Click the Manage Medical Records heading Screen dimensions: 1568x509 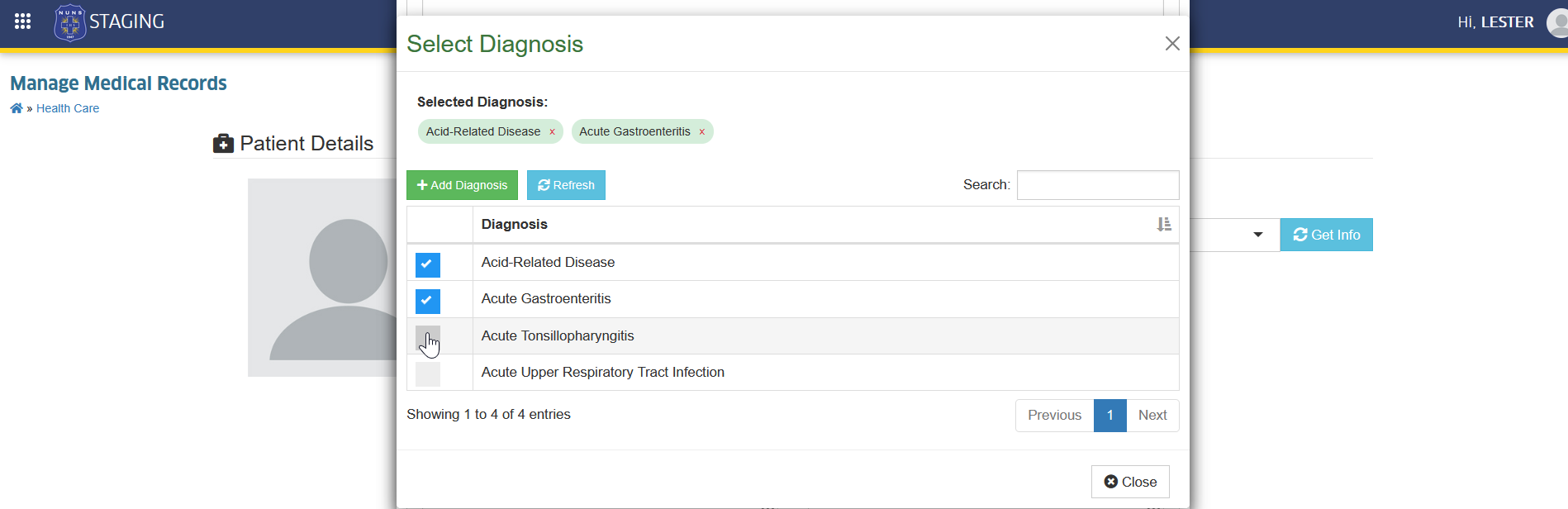tap(118, 83)
